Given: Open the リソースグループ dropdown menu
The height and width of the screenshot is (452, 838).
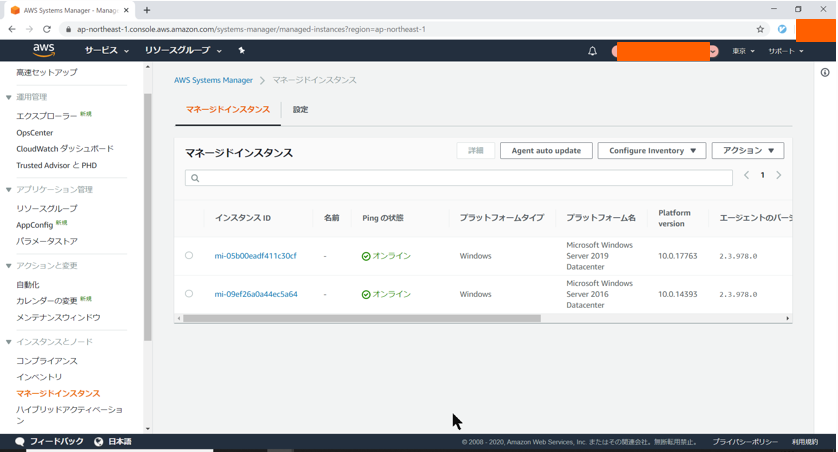Looking at the screenshot, I should coord(183,50).
